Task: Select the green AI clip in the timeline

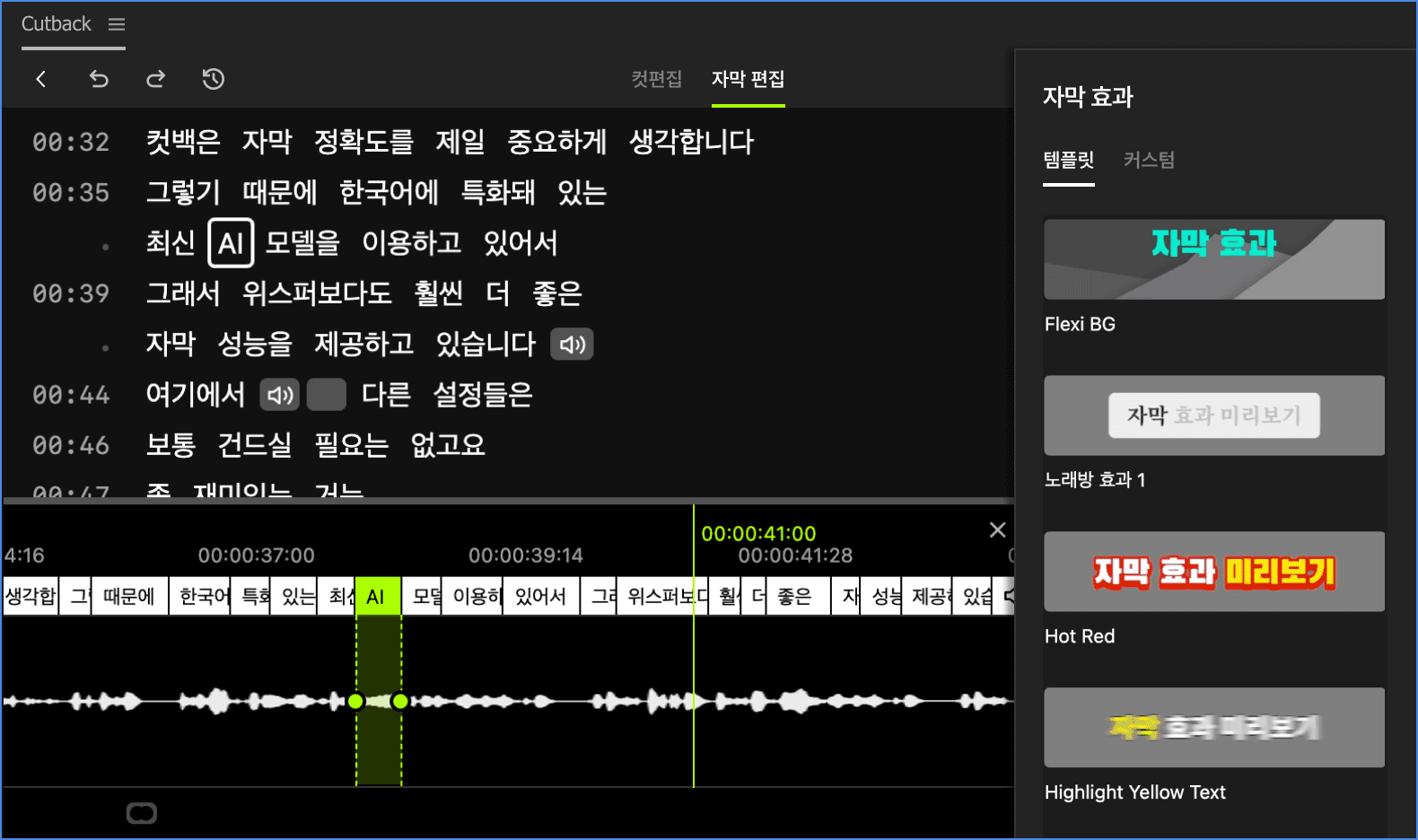Action: pos(378,597)
